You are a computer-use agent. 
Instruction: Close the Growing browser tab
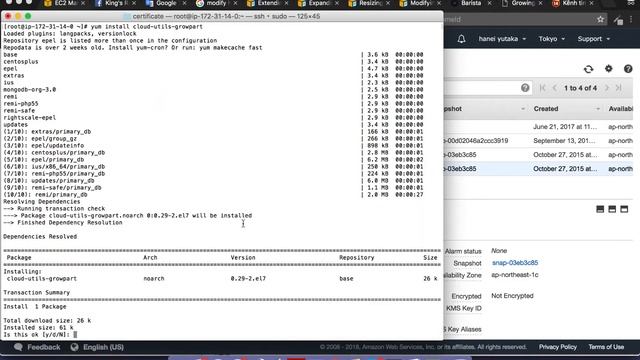coord(540,3)
